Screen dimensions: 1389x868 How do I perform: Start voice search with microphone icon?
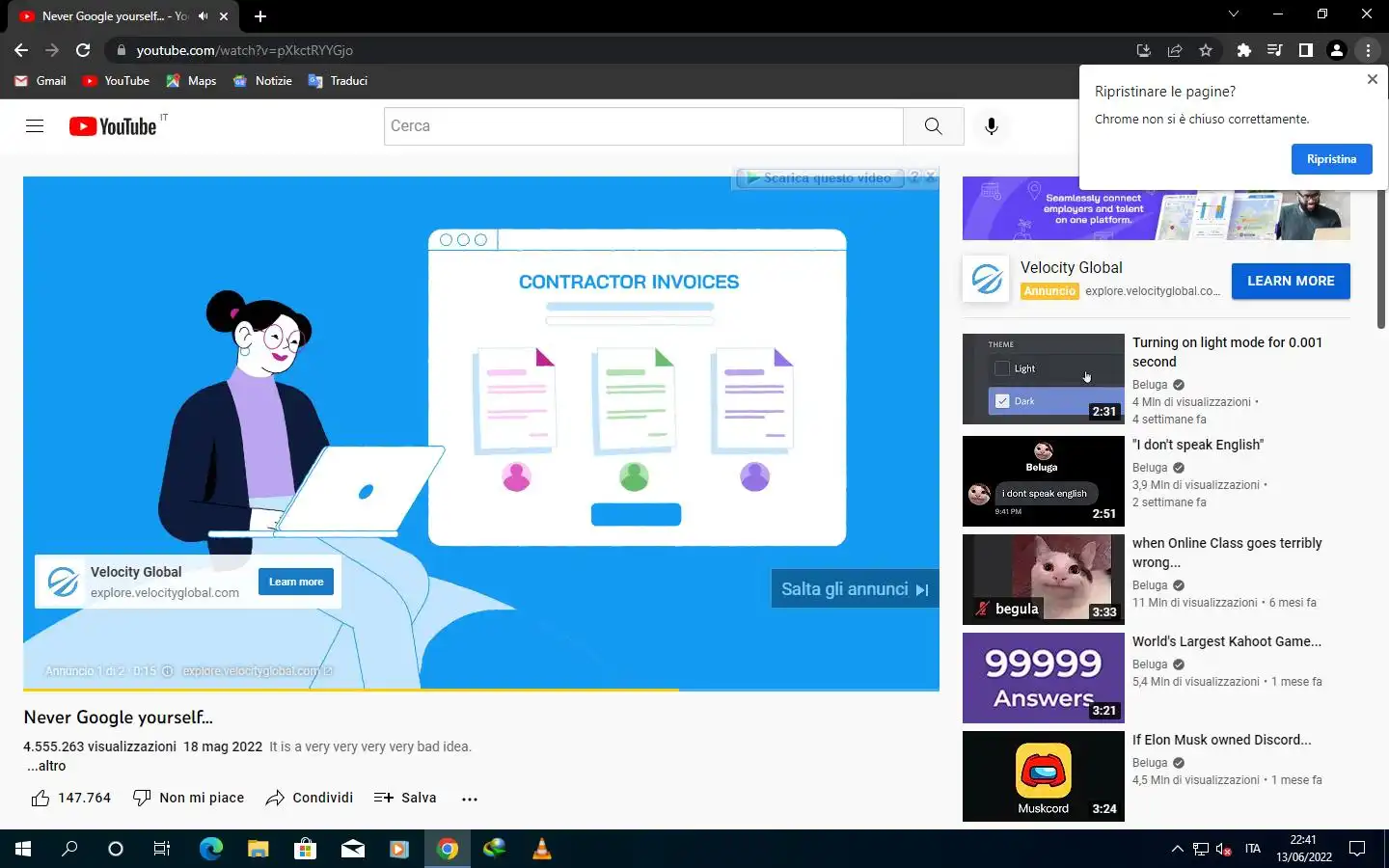coord(991,126)
